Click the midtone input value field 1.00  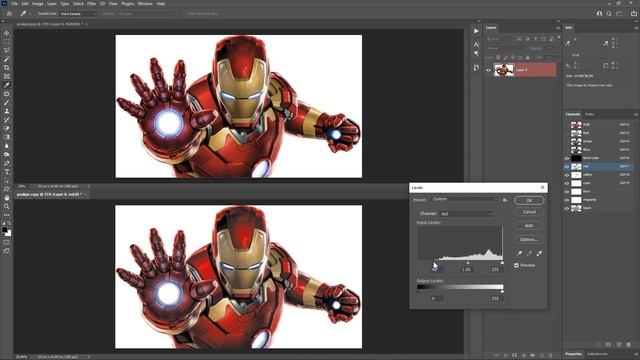tap(466, 269)
